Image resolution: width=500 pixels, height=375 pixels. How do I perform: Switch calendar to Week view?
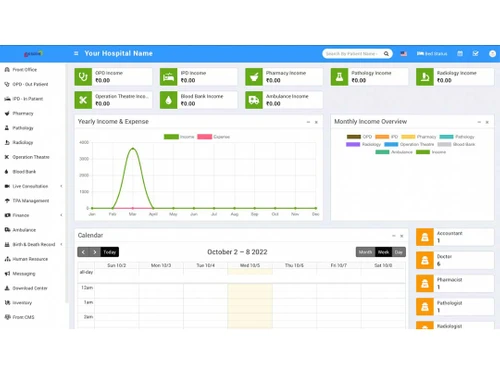tap(384, 252)
